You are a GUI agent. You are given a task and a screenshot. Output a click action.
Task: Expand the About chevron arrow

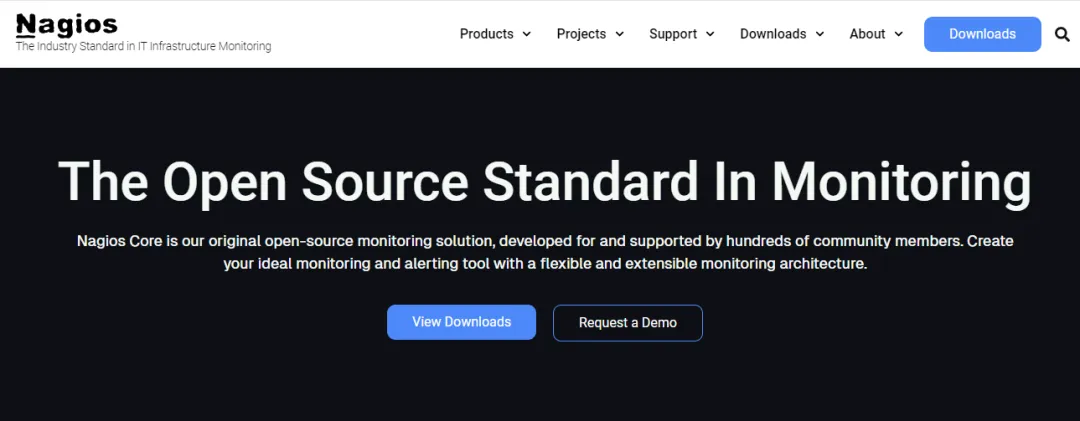coord(898,34)
